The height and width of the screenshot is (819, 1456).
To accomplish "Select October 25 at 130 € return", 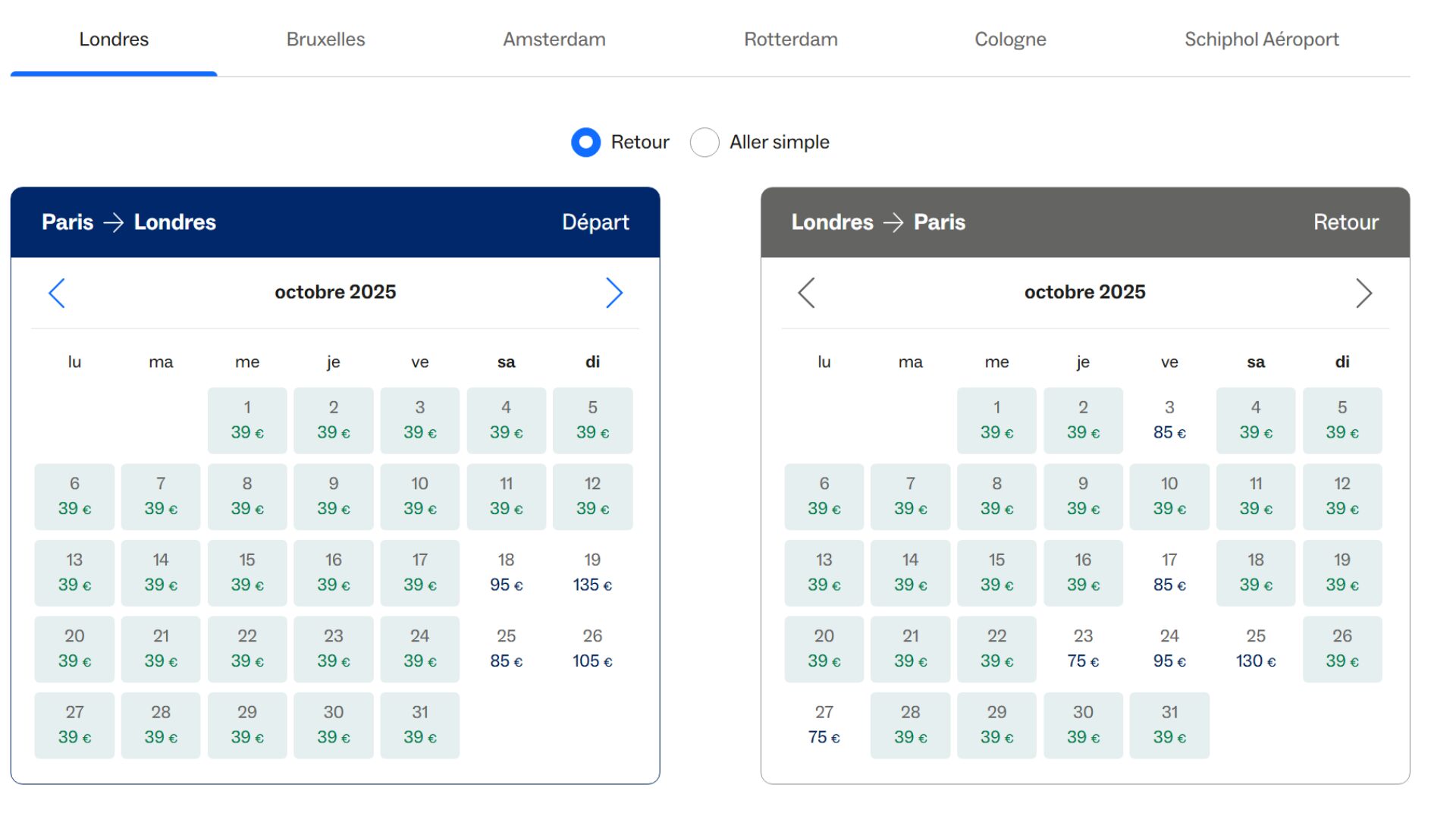I will (1256, 649).
